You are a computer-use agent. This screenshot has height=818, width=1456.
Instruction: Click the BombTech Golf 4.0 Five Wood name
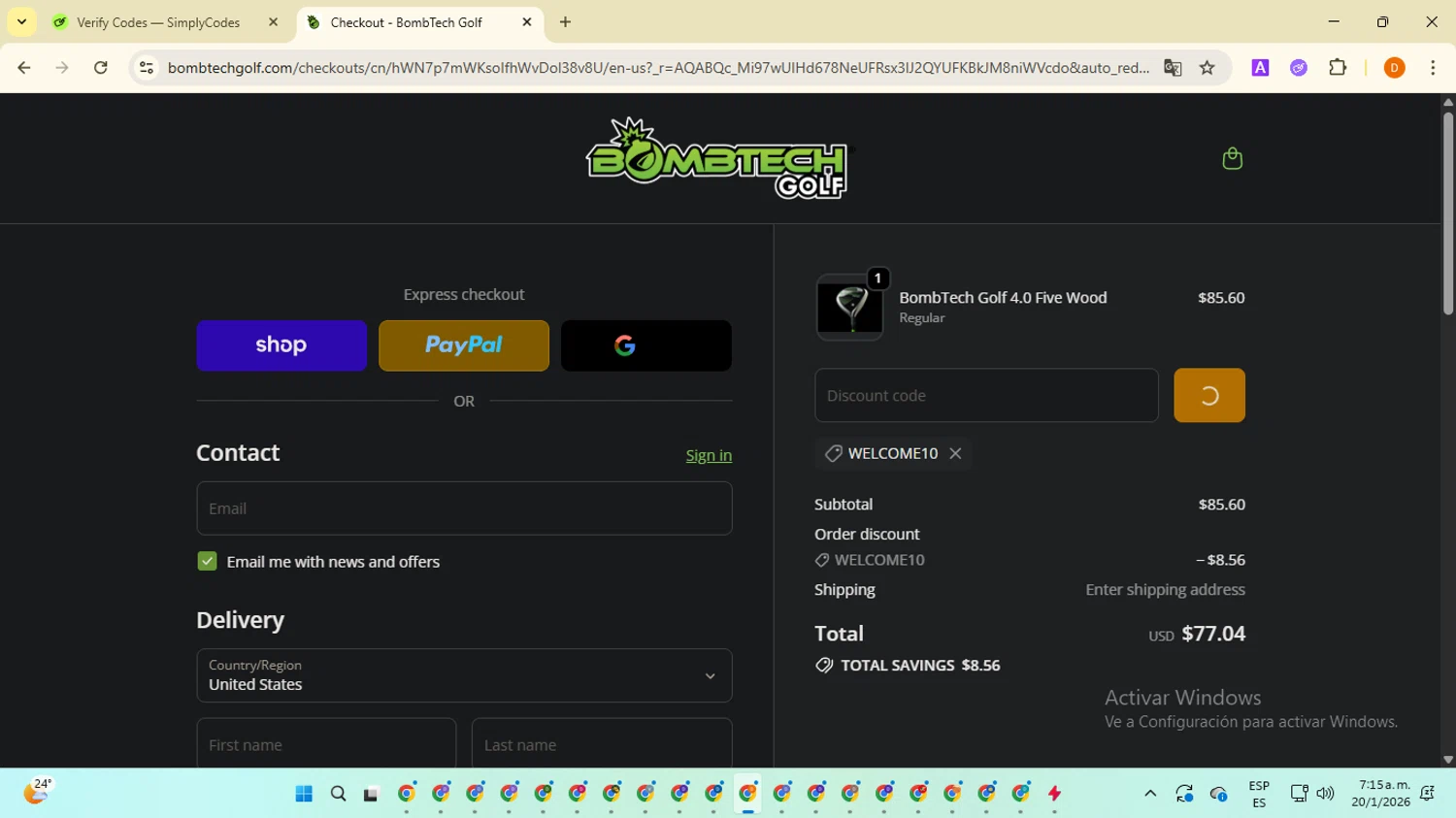(1003, 298)
